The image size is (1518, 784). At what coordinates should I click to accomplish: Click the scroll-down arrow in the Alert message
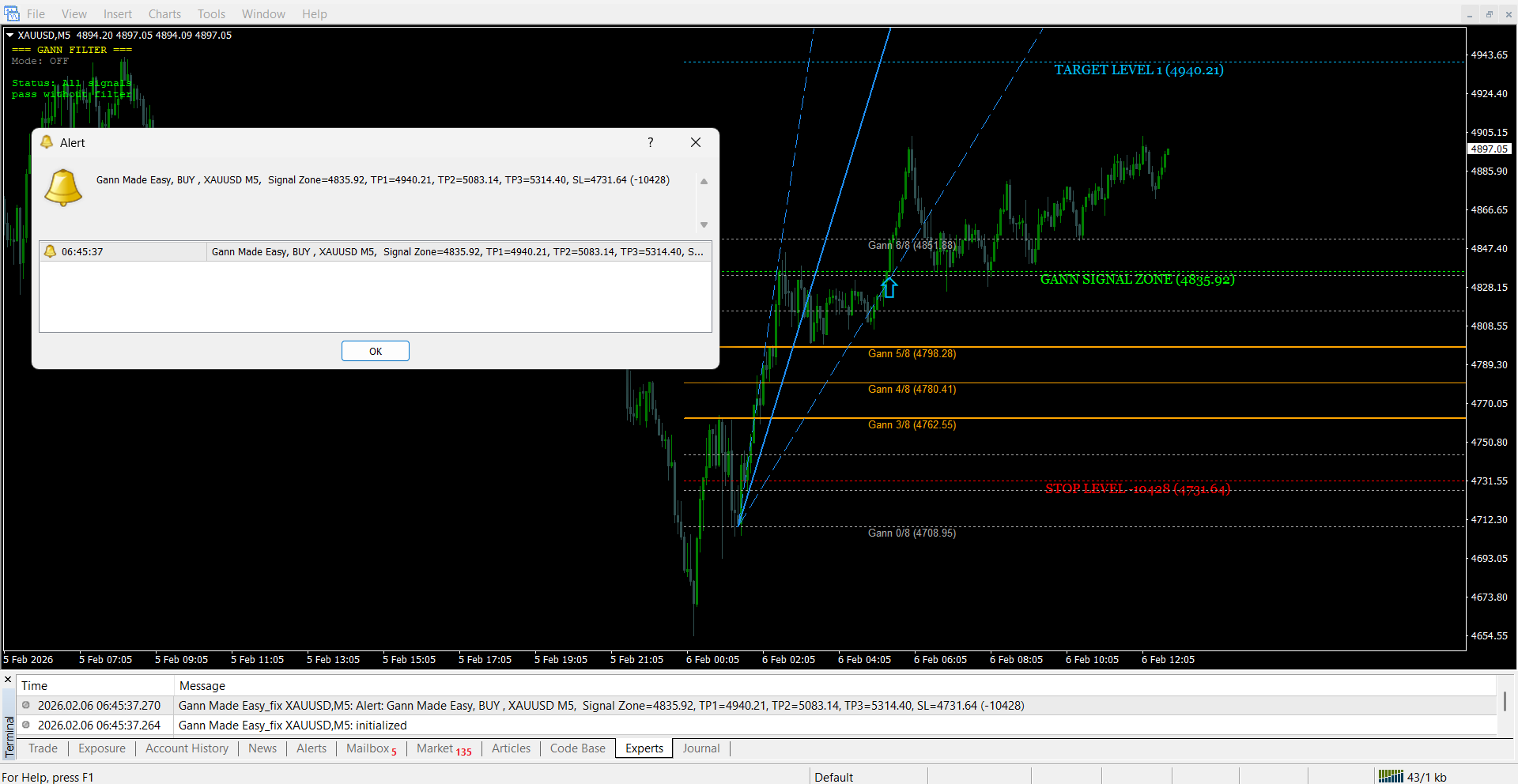point(704,225)
